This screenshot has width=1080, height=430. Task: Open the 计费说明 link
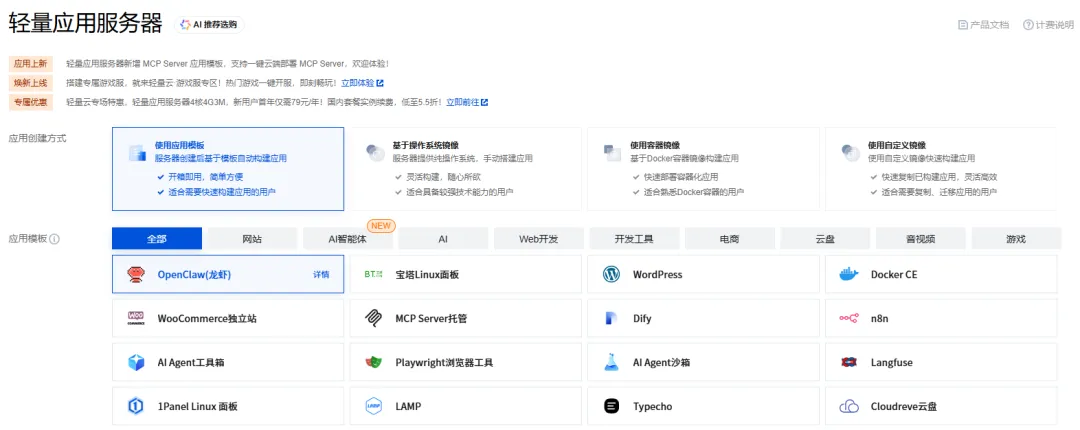(x=1048, y=25)
